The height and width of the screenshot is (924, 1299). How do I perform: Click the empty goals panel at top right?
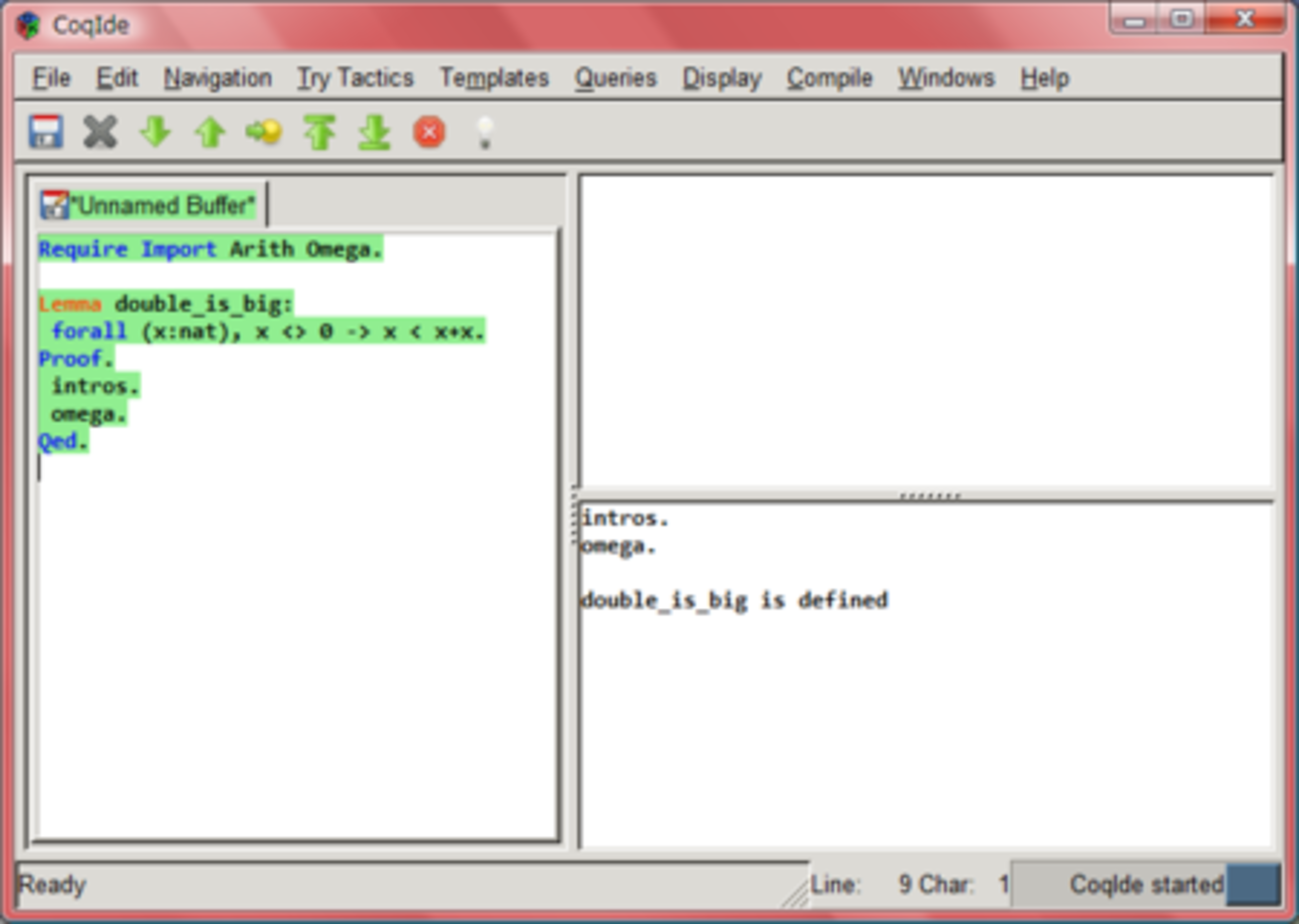pyautogui.click(x=926, y=330)
